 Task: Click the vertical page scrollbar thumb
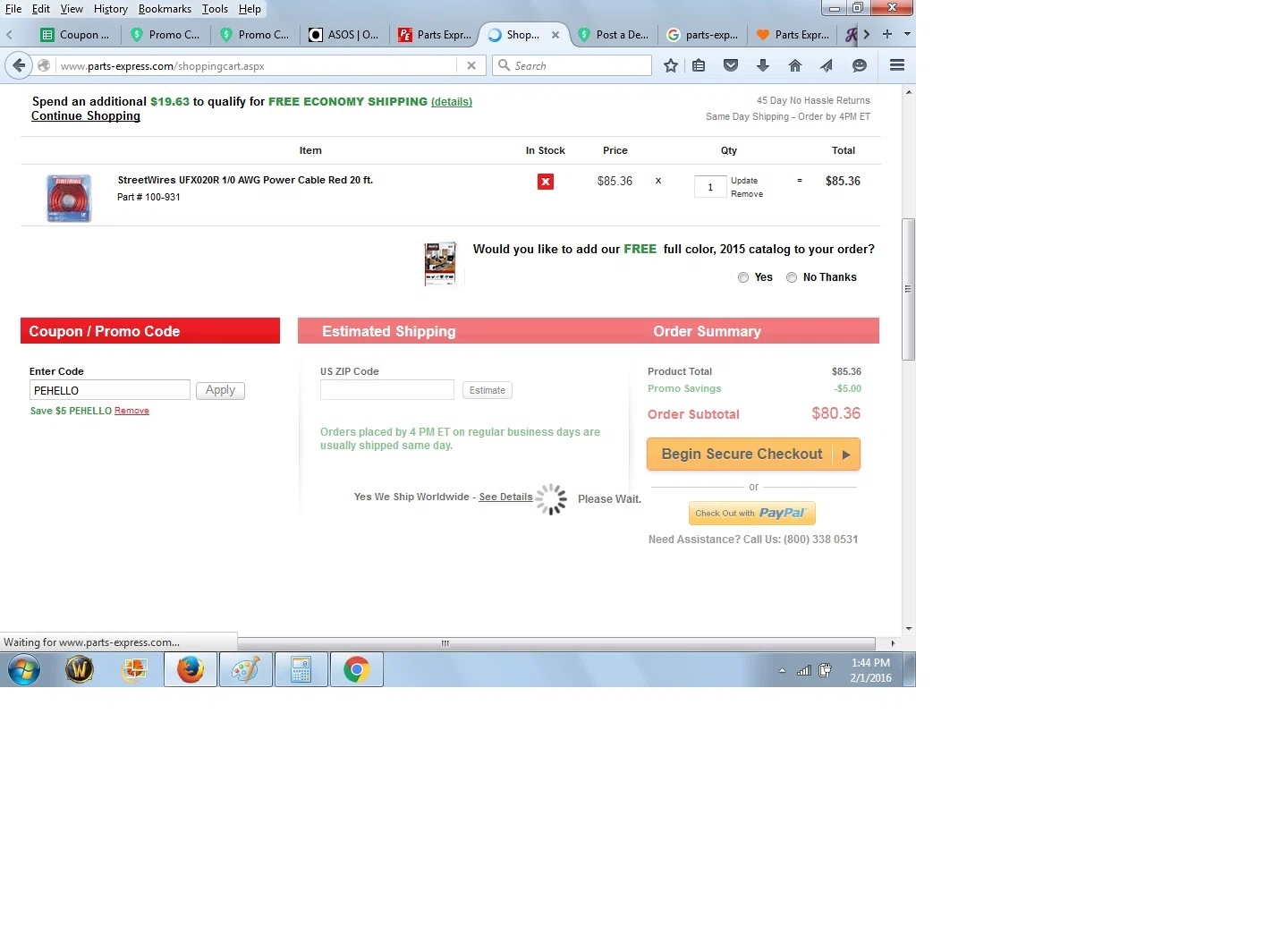[x=909, y=289]
